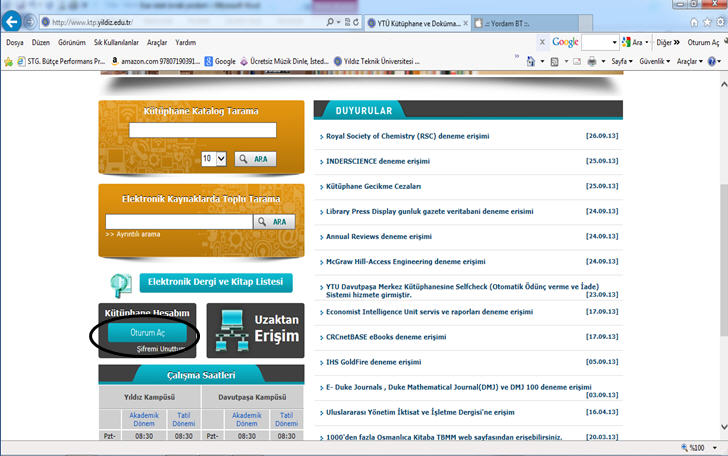The image size is (728, 456).
Task: Click ARA button under Kütüphane Katalog Tarama
Action: click(x=256, y=158)
